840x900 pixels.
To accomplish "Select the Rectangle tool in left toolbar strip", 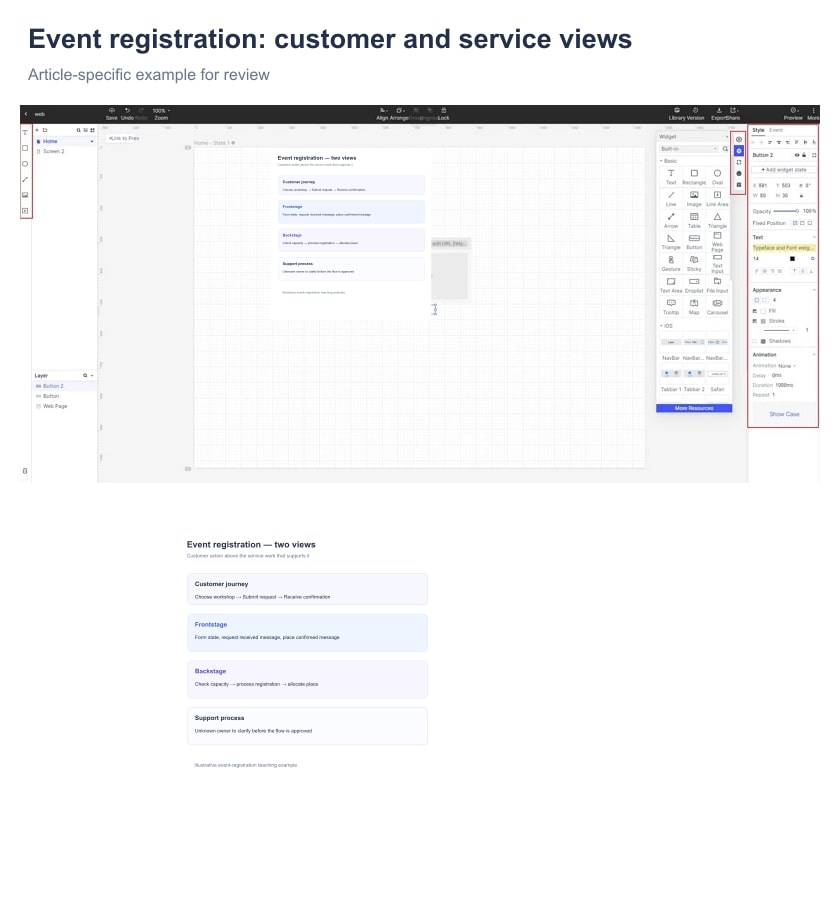I will click(x=25, y=148).
